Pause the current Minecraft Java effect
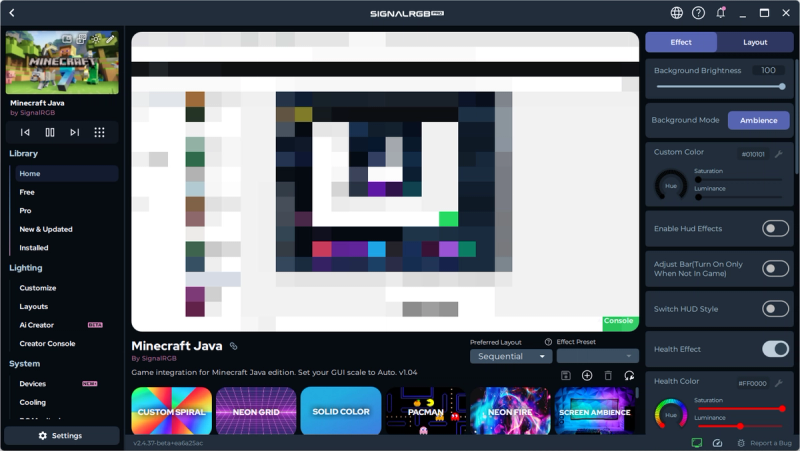 point(50,132)
